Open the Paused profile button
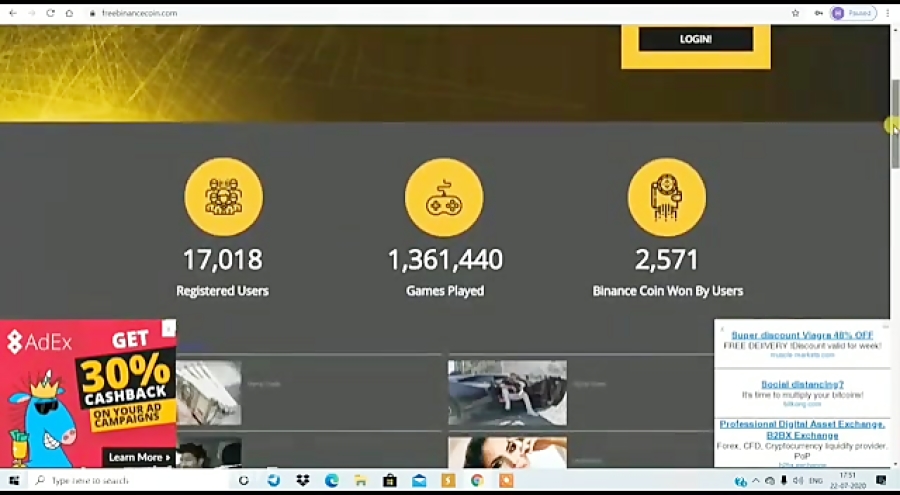 (853, 13)
